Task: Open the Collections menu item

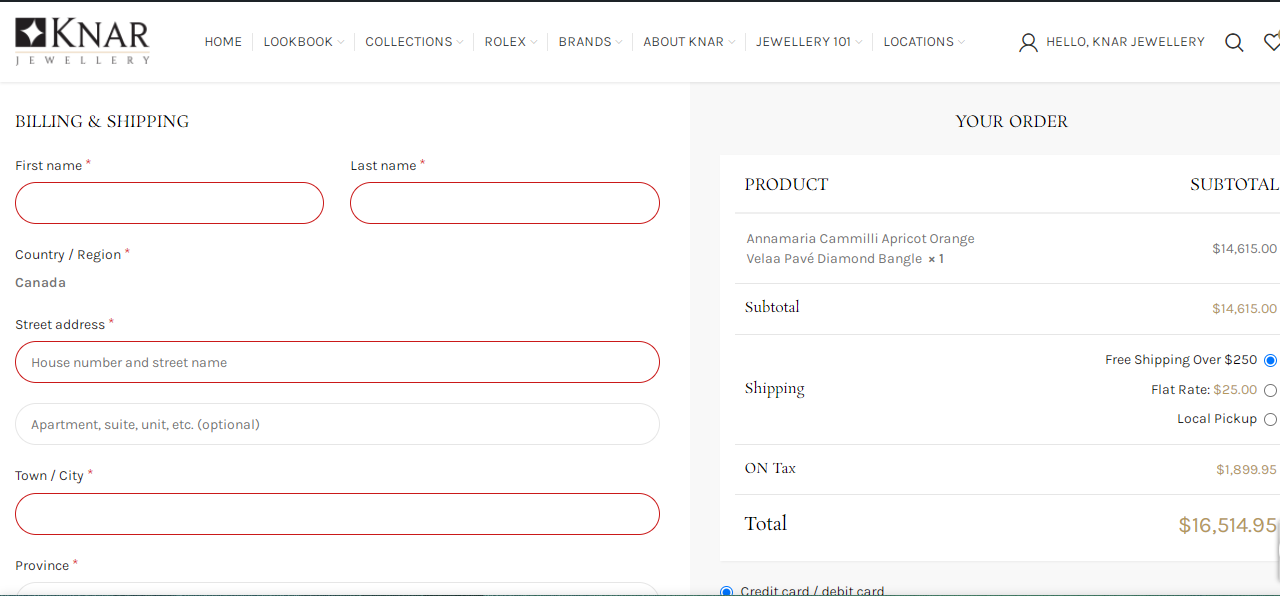Action: (408, 42)
